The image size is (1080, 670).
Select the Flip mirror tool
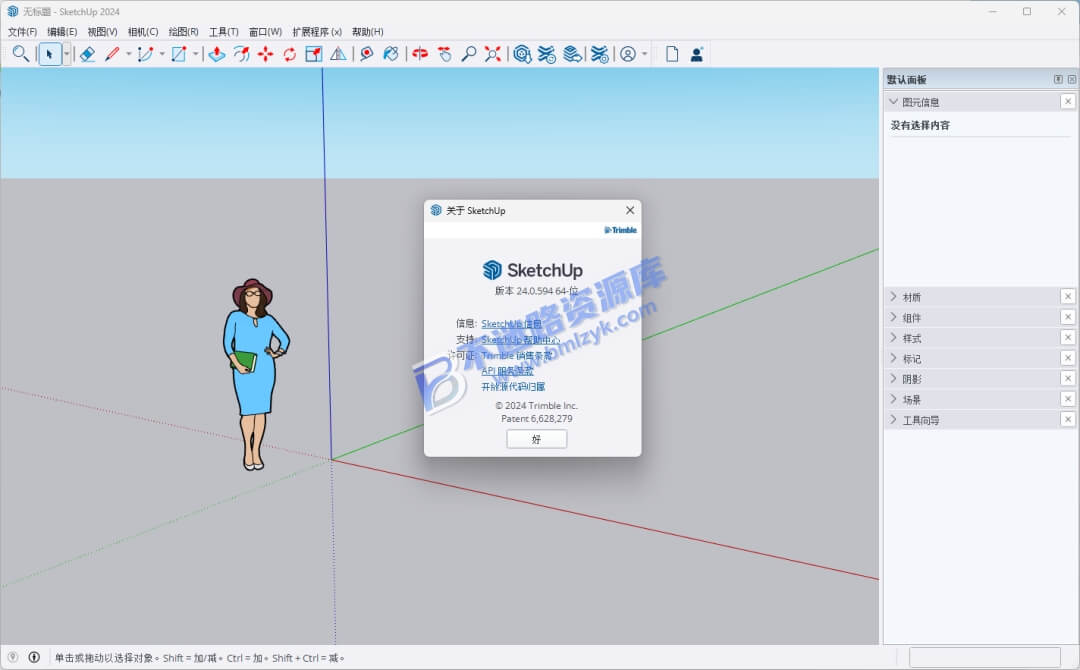click(x=338, y=54)
